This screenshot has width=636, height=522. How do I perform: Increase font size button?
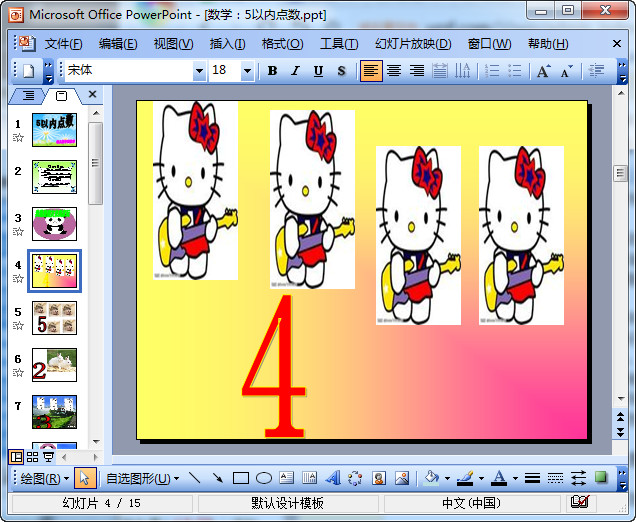544,71
